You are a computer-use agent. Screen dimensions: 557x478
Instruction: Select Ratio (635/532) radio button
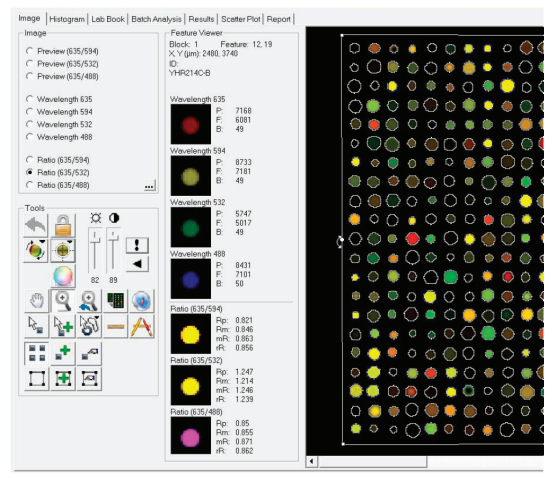(30, 172)
